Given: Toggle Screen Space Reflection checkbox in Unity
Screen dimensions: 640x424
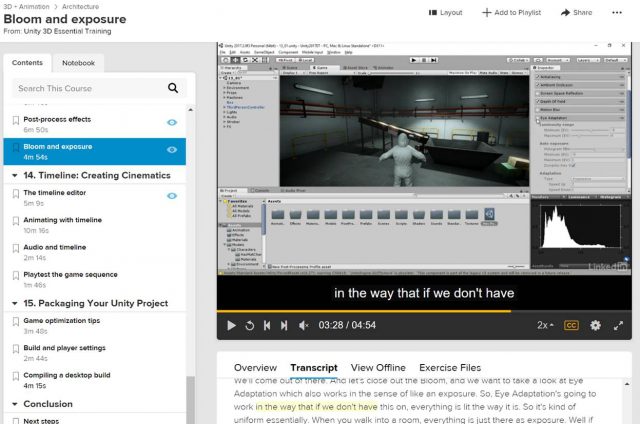Looking at the screenshot, I should click(x=538, y=93).
